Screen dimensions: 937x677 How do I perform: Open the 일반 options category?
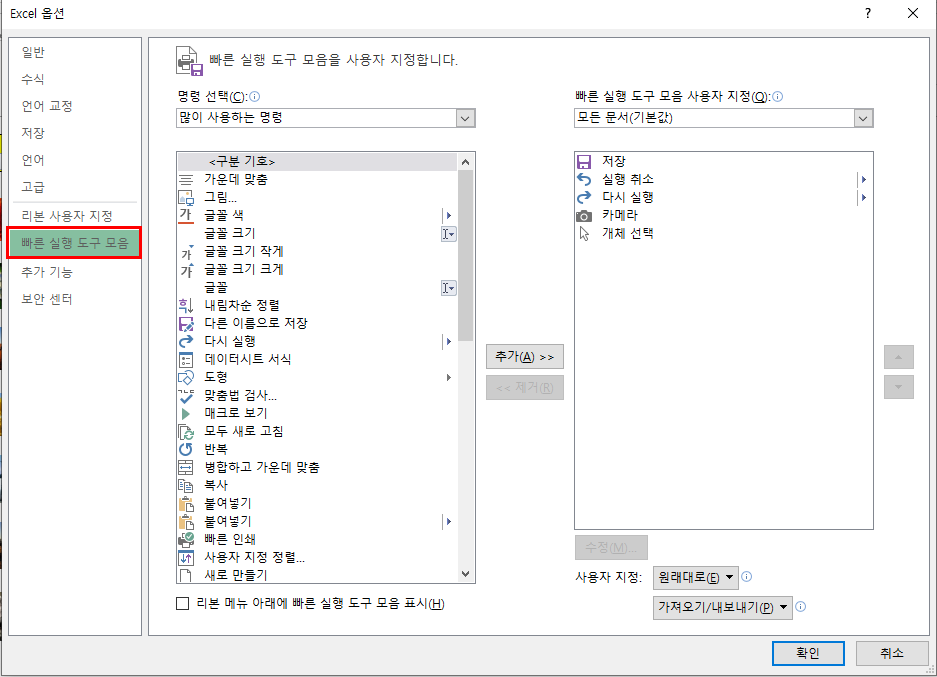(x=33, y=53)
